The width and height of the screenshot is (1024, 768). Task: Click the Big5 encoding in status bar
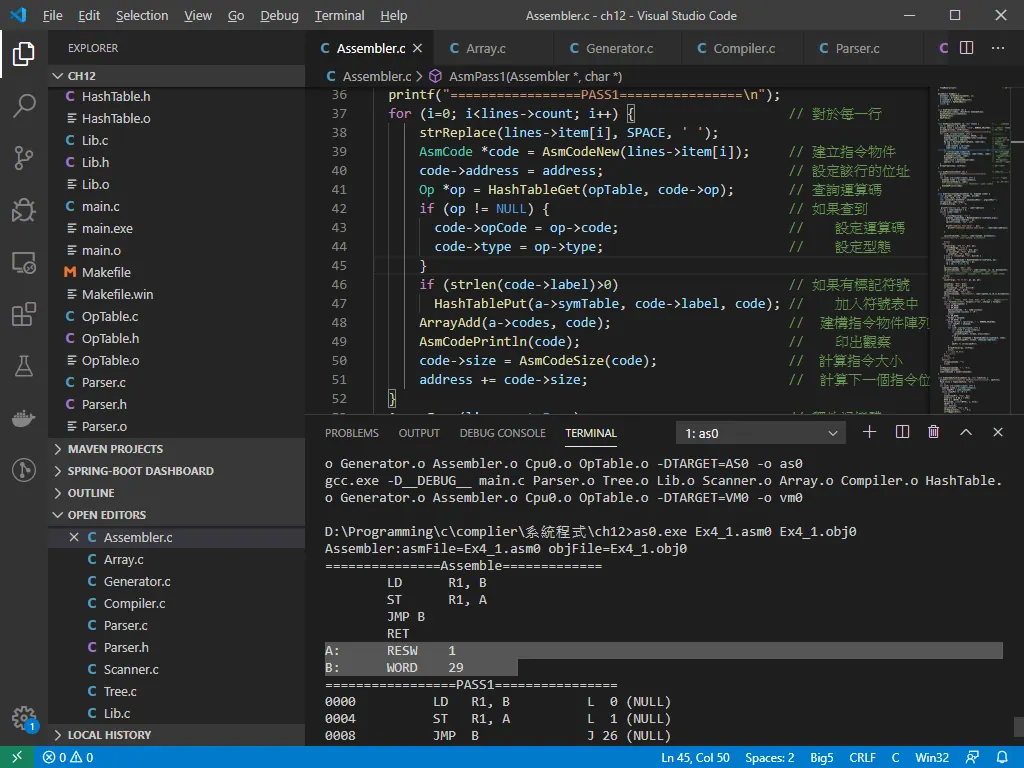[x=822, y=758]
